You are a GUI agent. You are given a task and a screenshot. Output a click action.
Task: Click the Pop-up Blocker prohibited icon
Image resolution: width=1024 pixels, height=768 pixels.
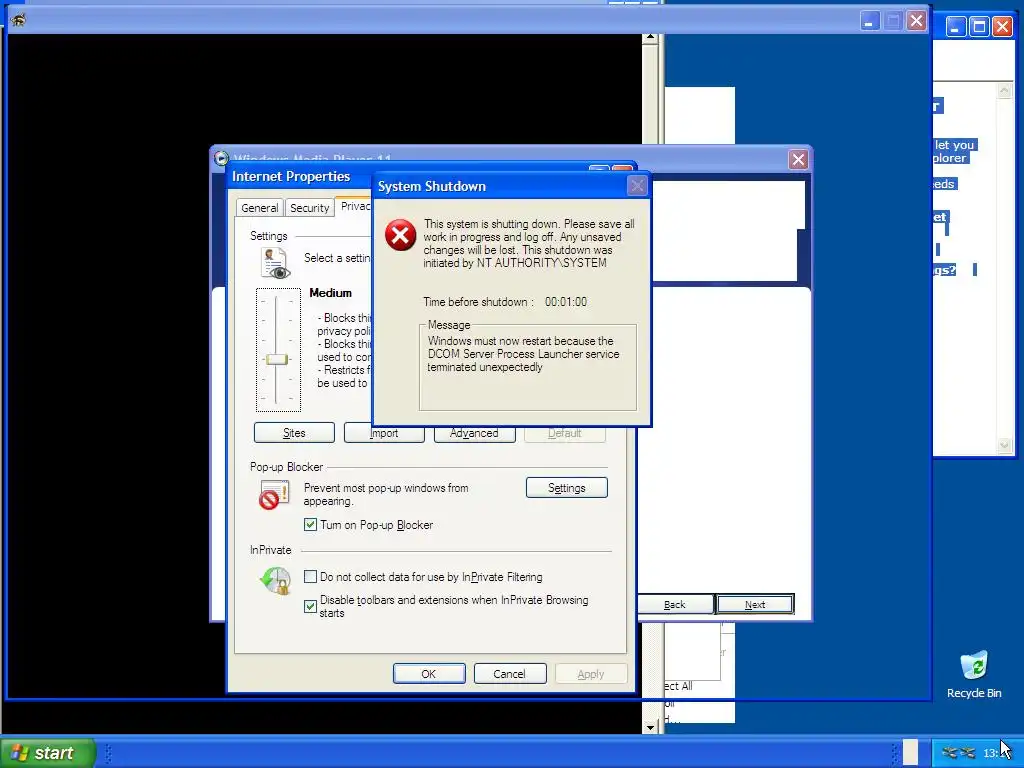click(274, 494)
